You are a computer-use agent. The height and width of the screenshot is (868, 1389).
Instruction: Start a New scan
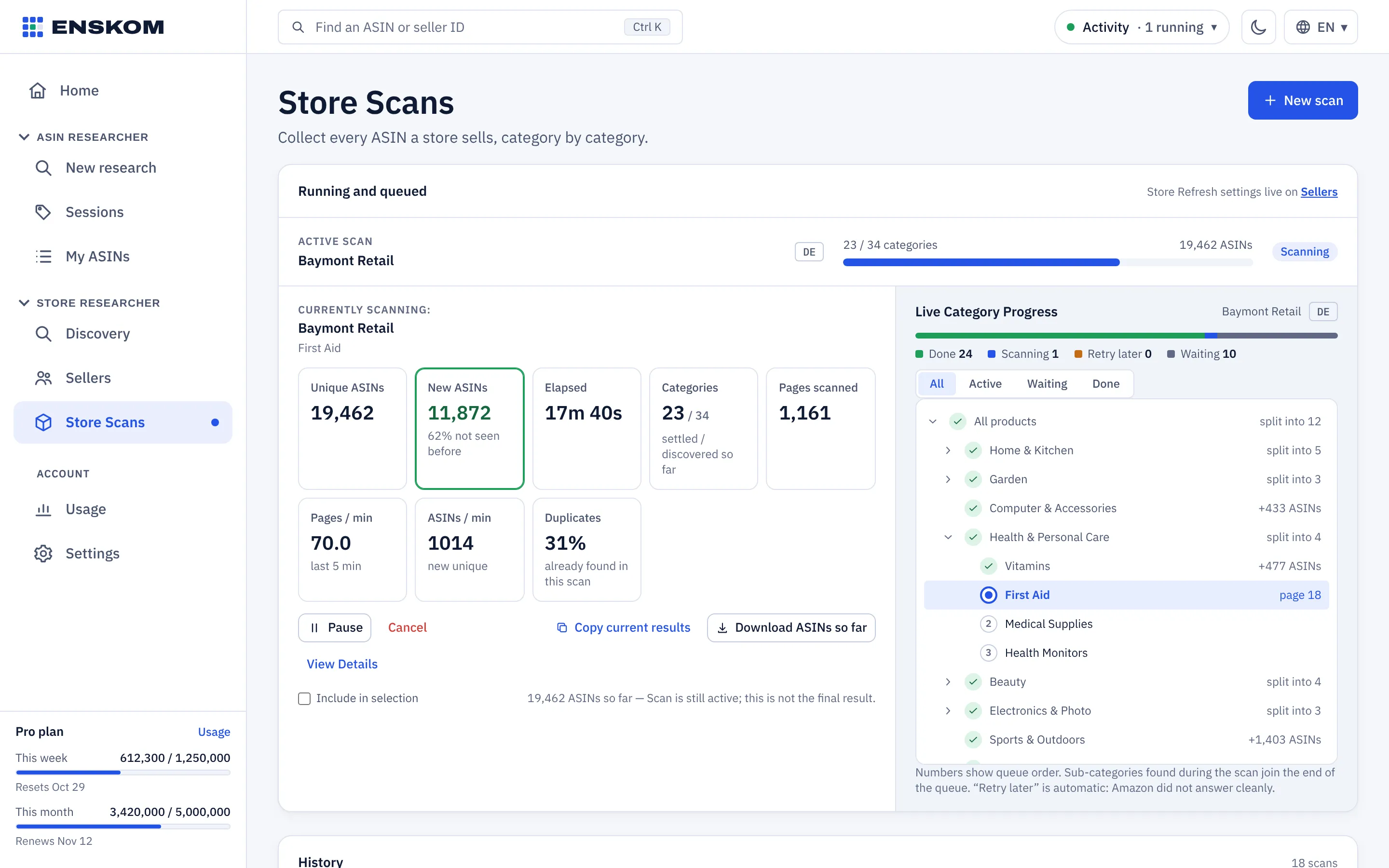tap(1302, 100)
